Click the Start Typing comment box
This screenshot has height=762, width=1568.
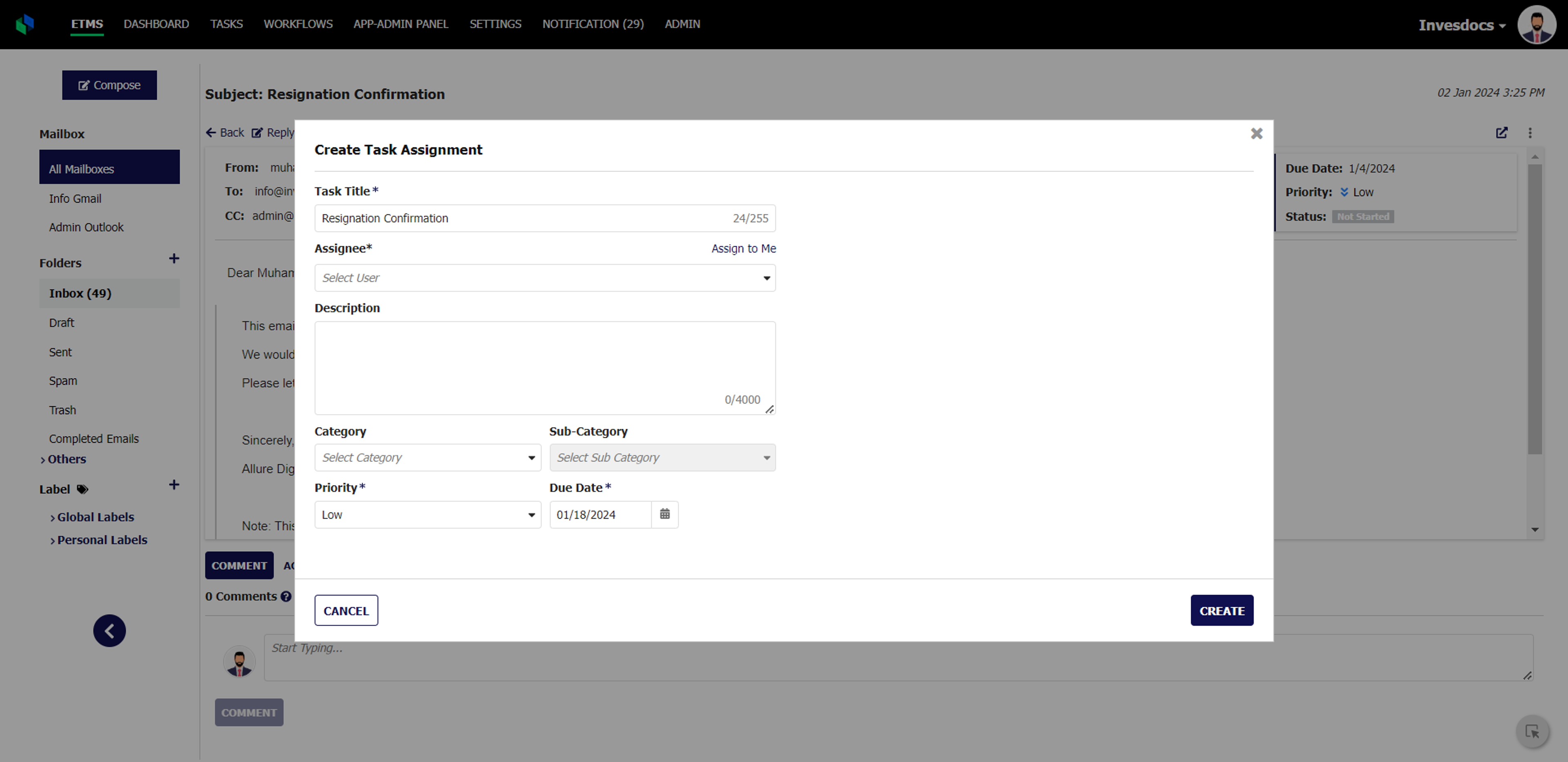(x=898, y=657)
